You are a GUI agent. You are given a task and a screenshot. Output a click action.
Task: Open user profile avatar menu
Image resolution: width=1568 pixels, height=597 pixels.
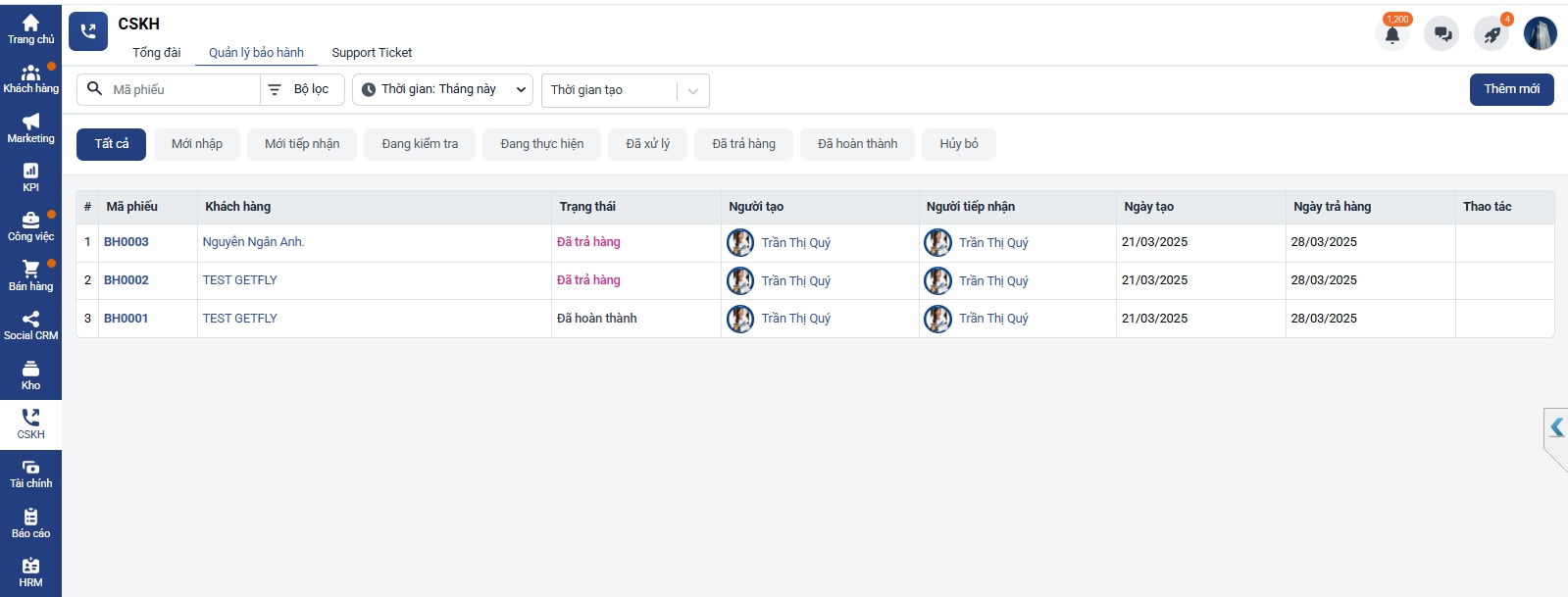[x=1541, y=33]
